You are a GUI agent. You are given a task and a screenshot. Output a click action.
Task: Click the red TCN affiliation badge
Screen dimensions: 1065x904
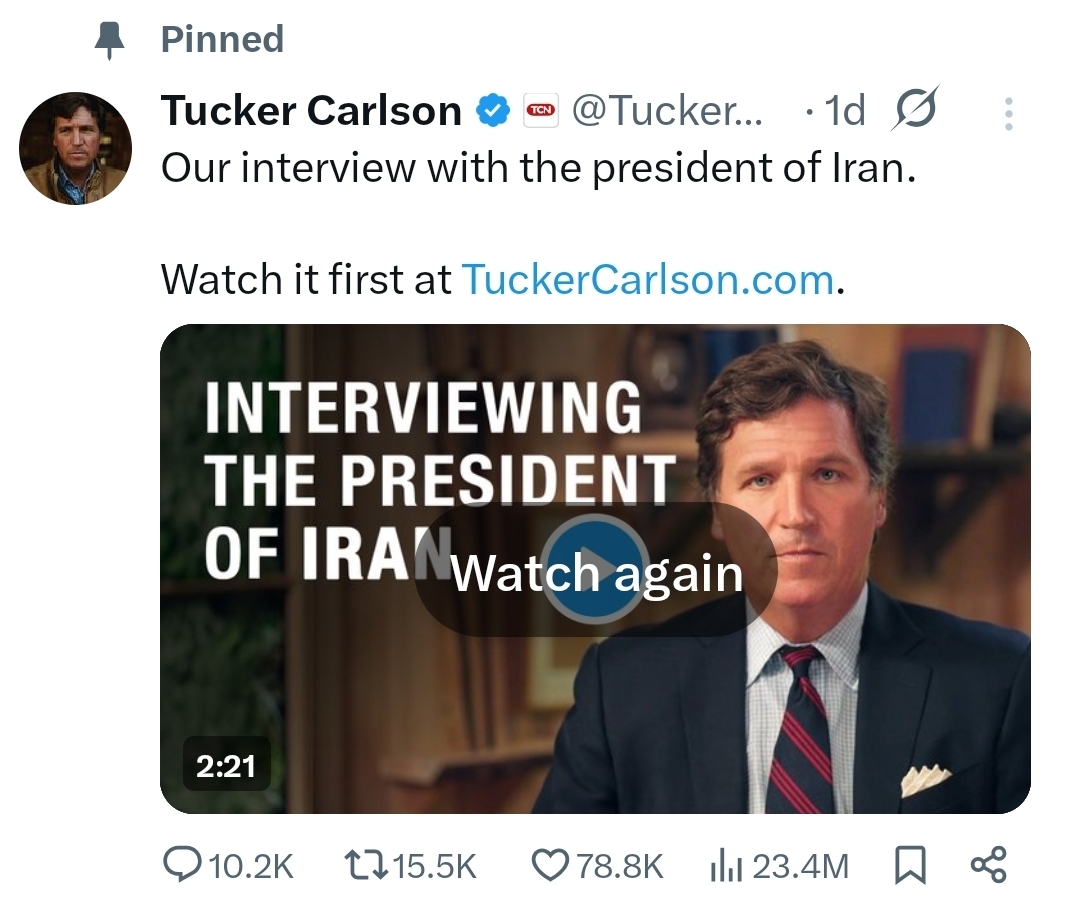541,110
